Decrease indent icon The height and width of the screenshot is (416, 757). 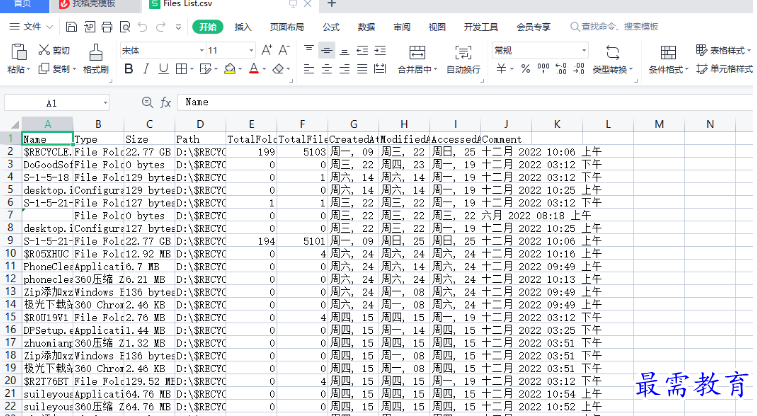click(x=362, y=50)
